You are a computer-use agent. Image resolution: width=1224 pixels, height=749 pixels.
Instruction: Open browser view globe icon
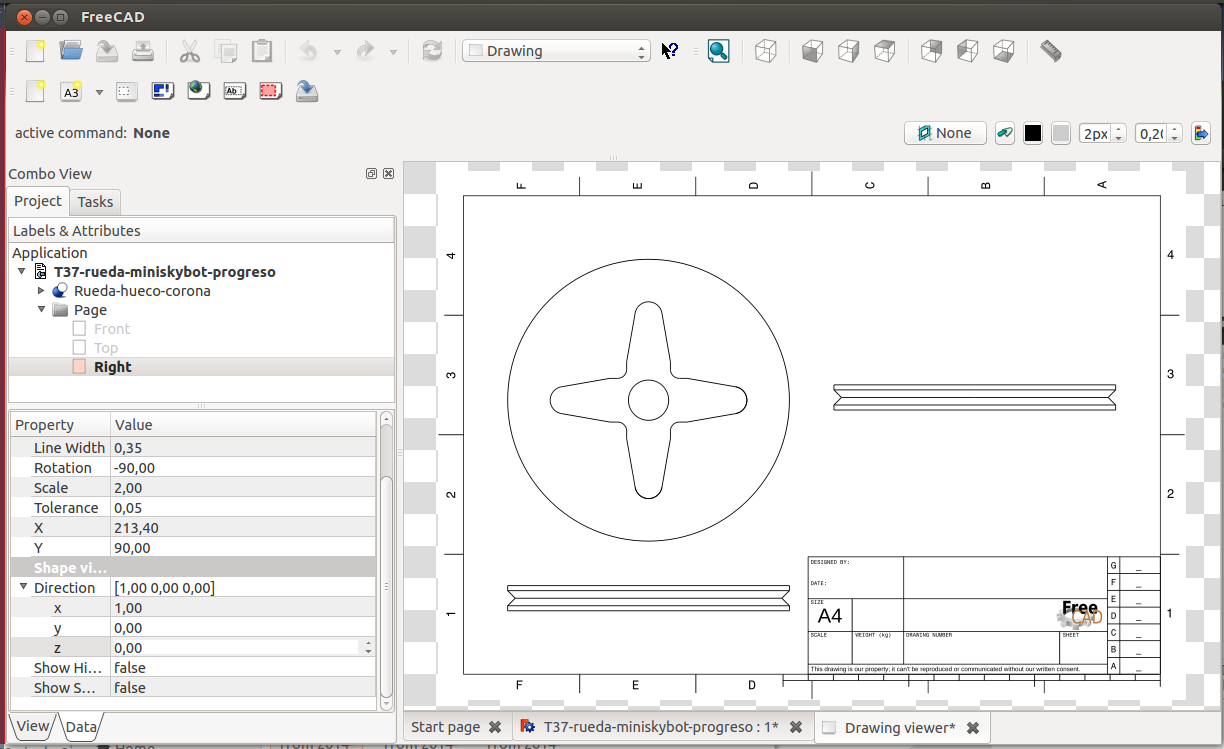(x=198, y=91)
